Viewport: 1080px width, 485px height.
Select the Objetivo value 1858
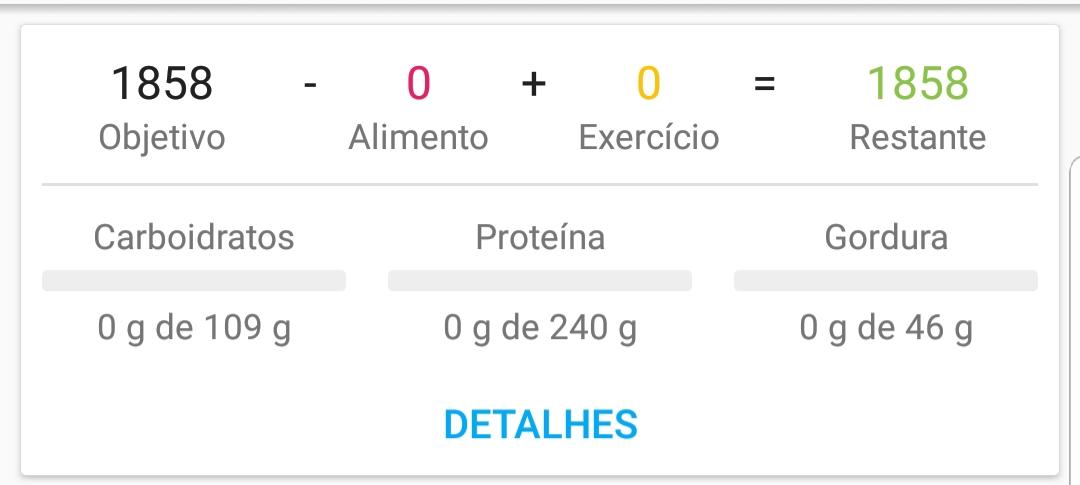tap(162, 83)
